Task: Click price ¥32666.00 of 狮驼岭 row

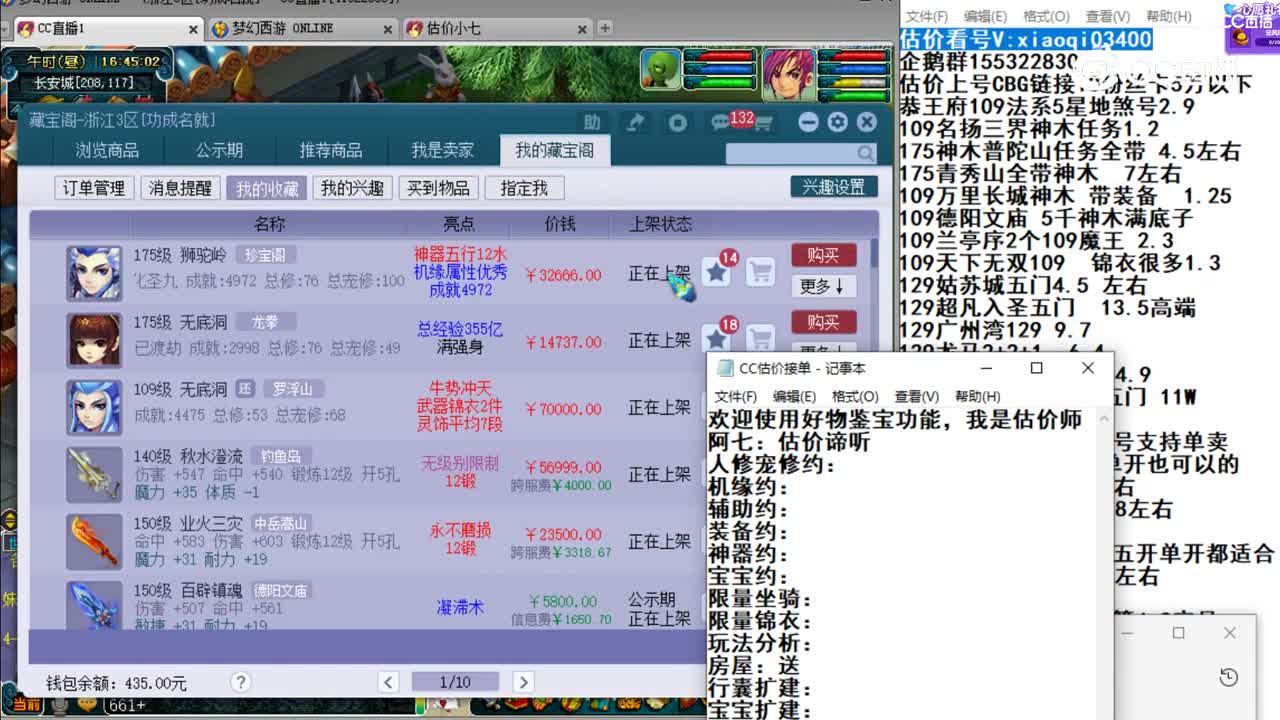Action: pyautogui.click(x=562, y=275)
